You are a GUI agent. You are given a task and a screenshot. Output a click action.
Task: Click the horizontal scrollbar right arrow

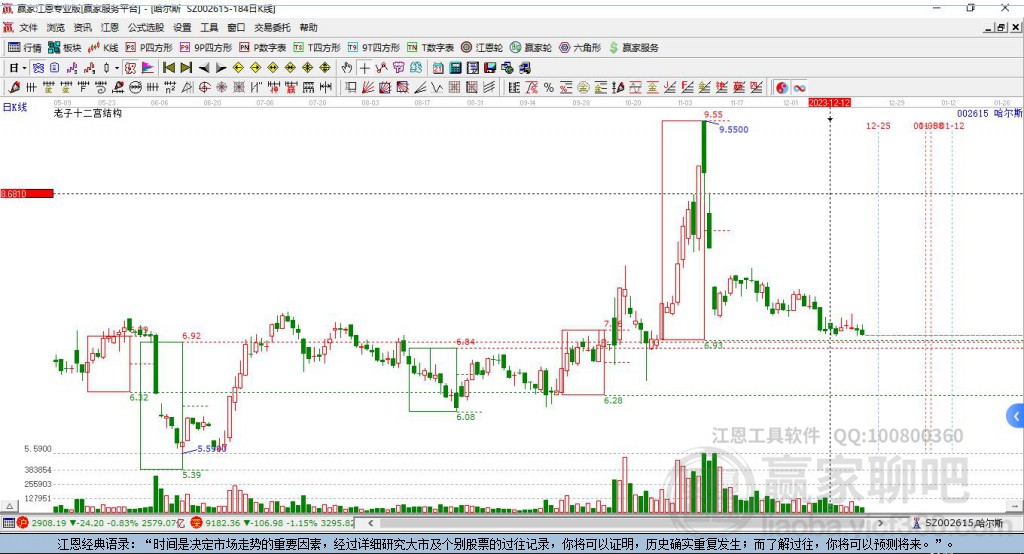coord(880,523)
